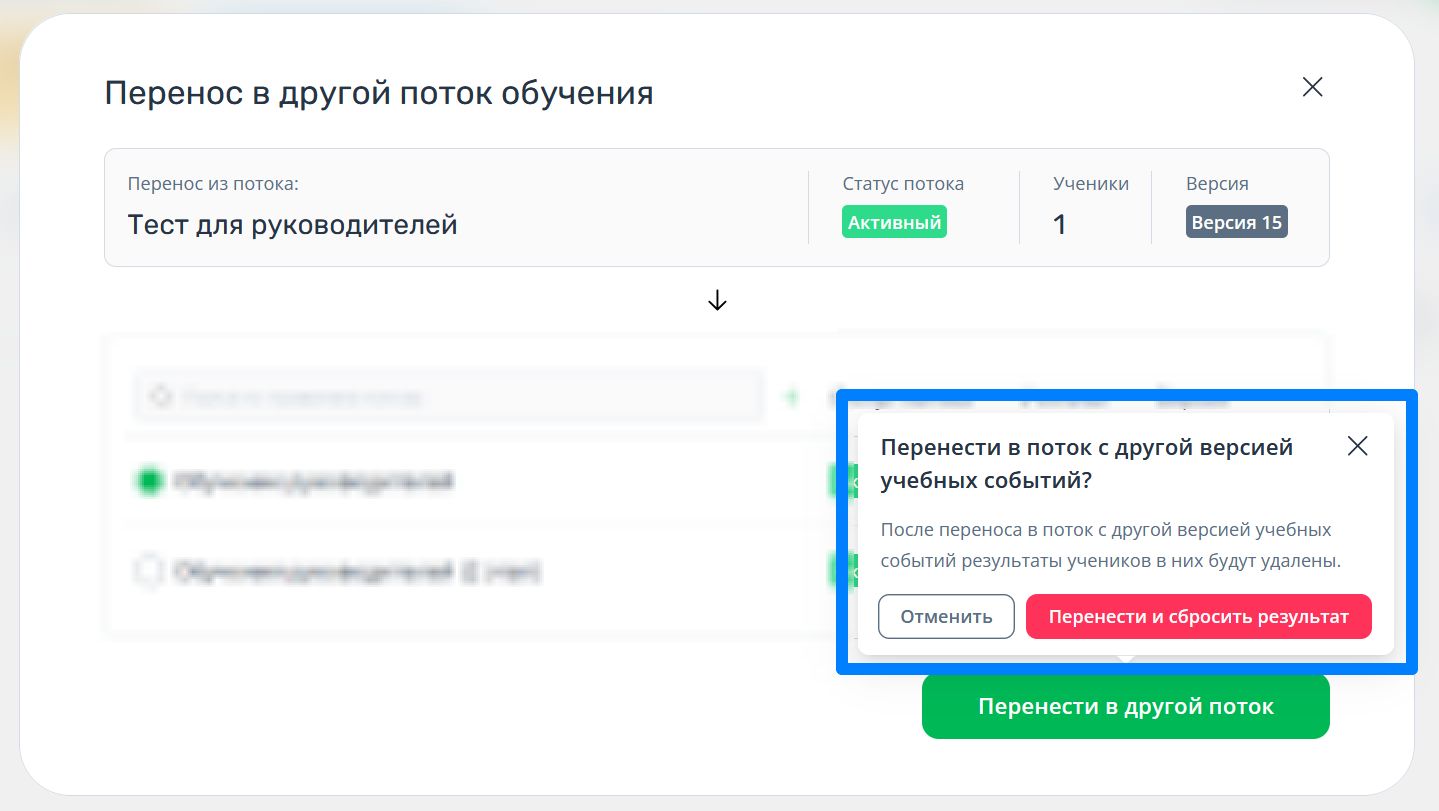Dismiss the confirmation popover with its X
Viewport: 1439px width, 811px height.
[x=1357, y=446]
